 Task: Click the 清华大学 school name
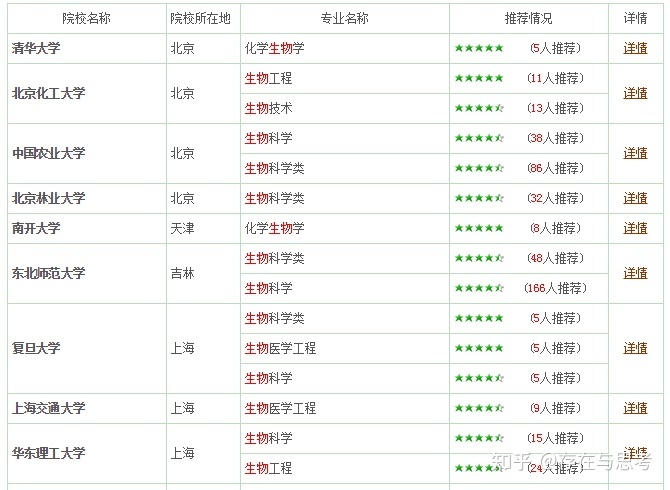click(x=36, y=48)
